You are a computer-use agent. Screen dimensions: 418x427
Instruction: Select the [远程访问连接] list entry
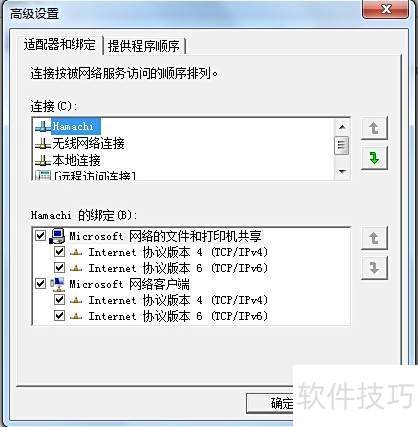coord(86,176)
